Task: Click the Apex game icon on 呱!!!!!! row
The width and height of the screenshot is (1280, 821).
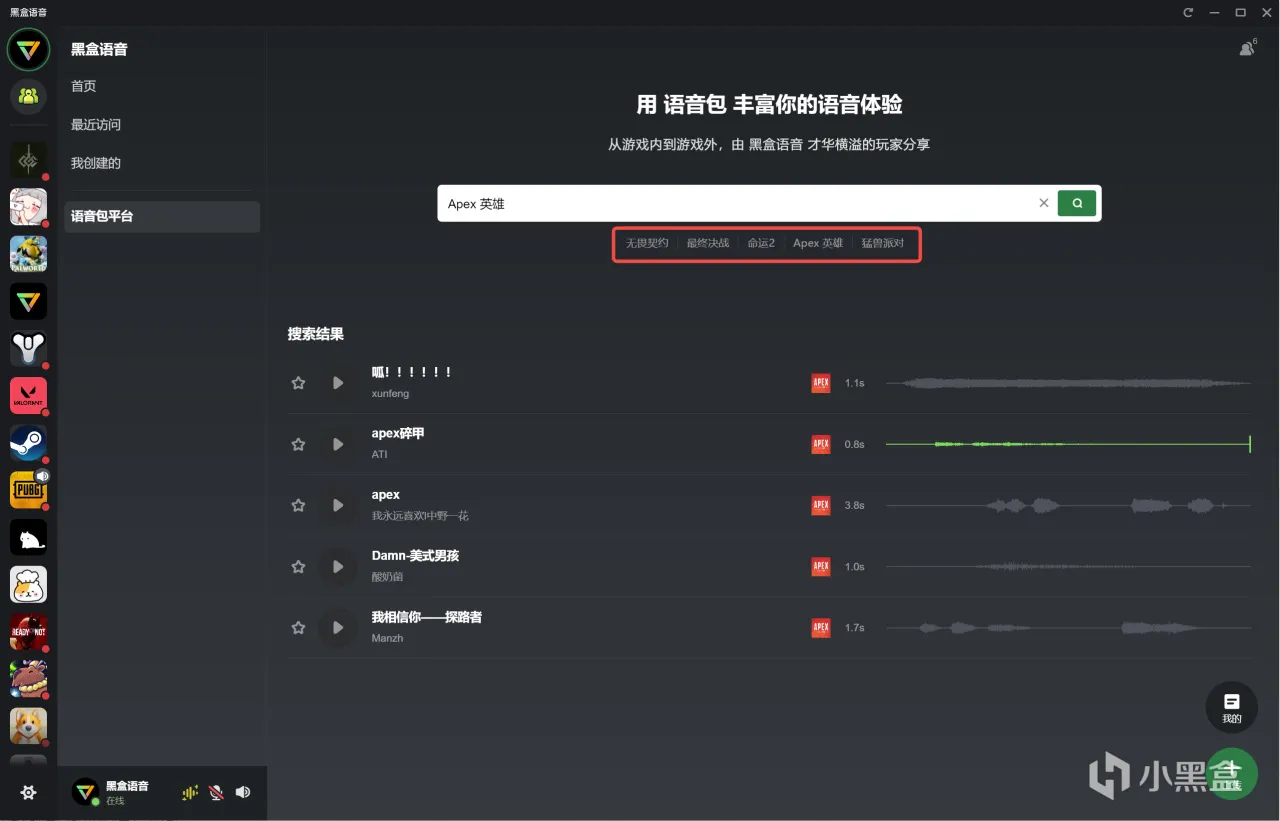Action: (821, 383)
